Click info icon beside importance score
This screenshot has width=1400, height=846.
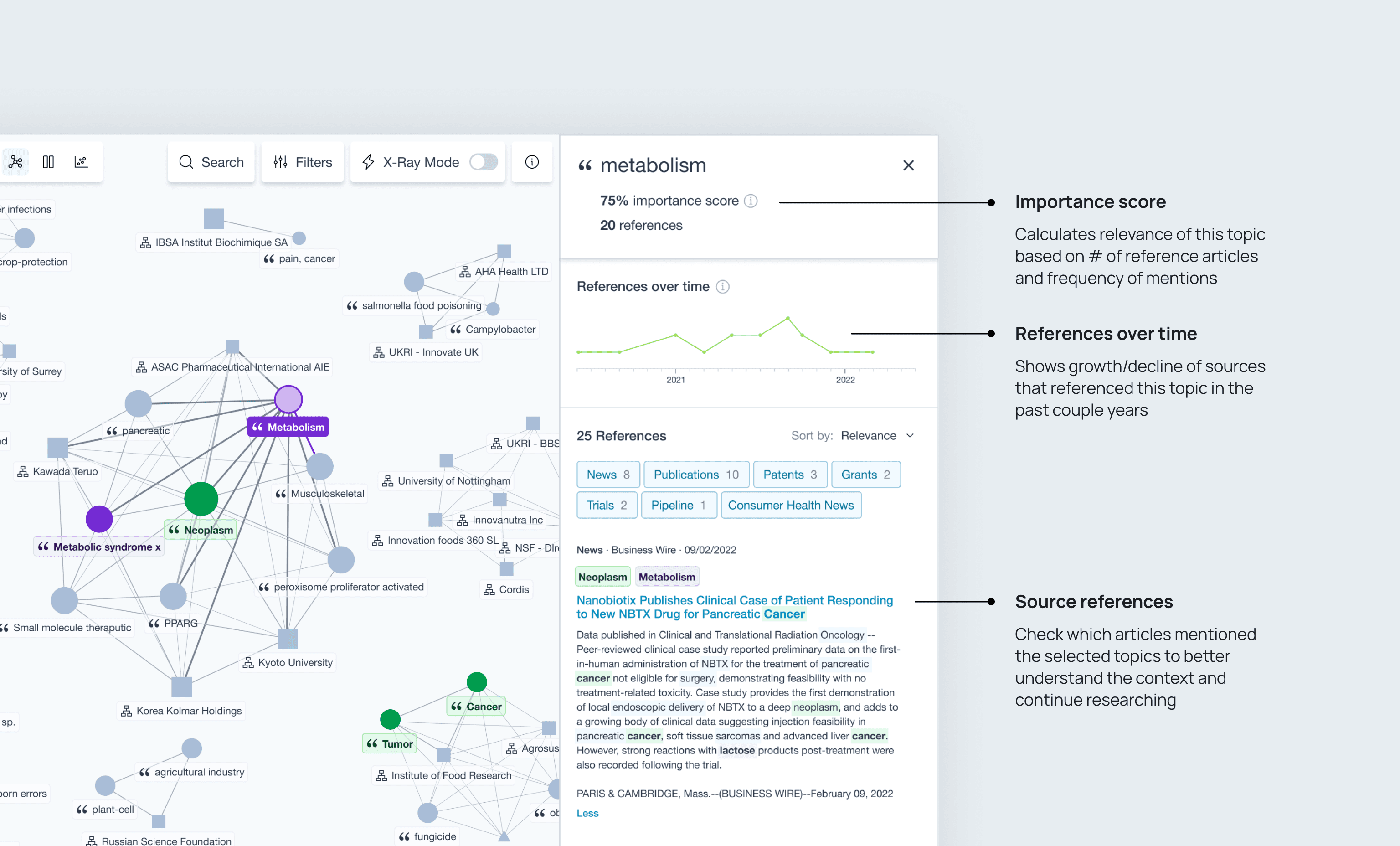(751, 201)
